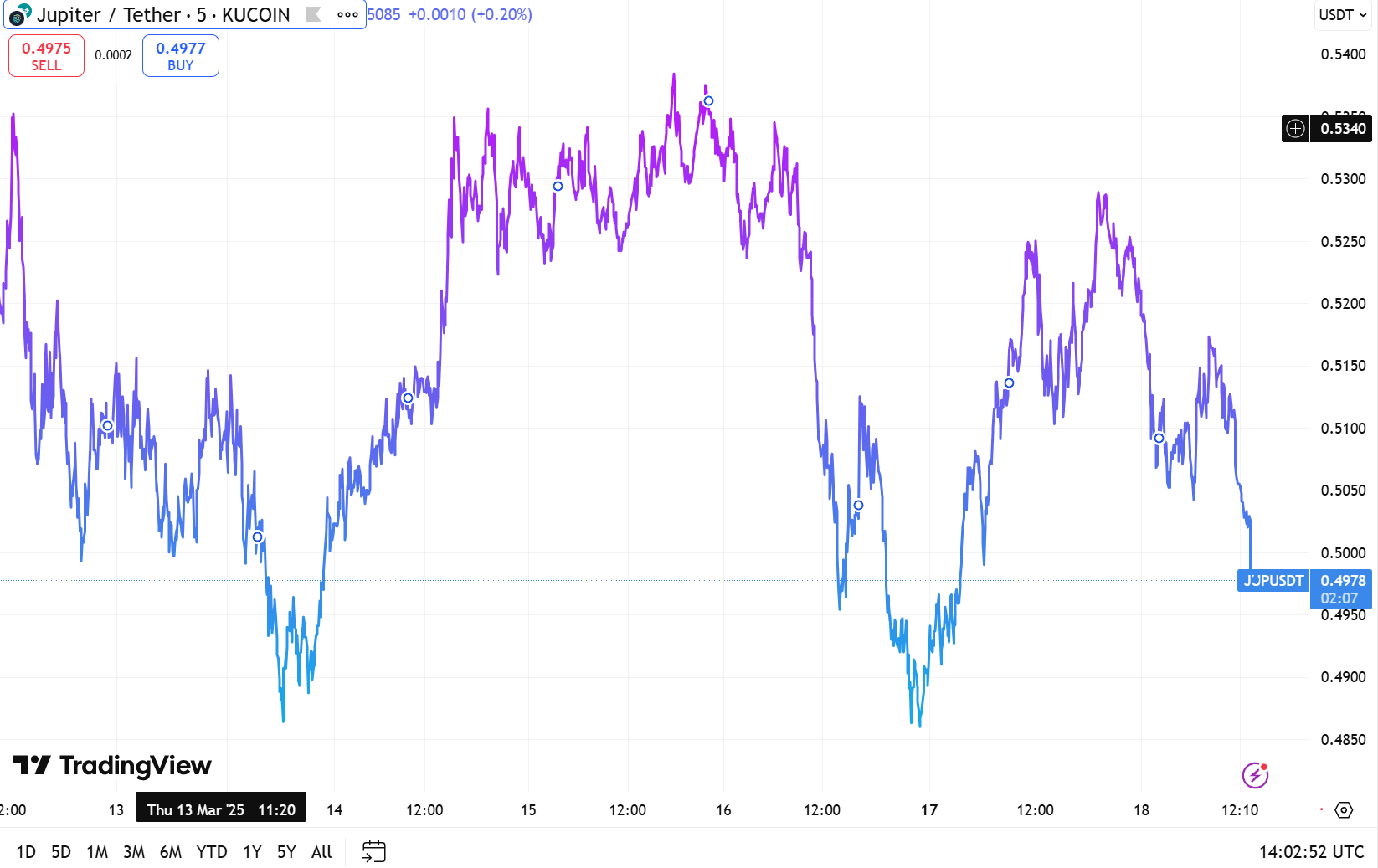This screenshot has width=1378, height=868.
Task: Select the 1Y time range
Action: tap(252, 851)
